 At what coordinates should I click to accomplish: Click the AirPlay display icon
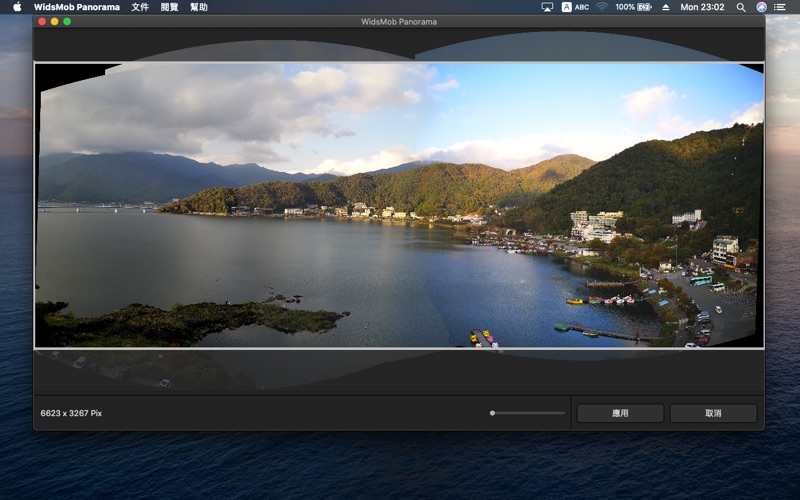[x=547, y=7]
